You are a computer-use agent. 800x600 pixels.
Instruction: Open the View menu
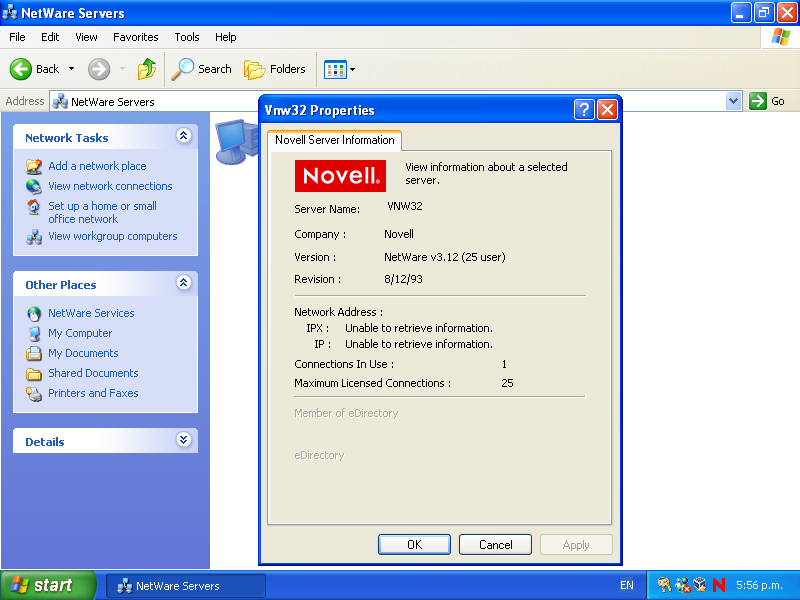(x=86, y=37)
